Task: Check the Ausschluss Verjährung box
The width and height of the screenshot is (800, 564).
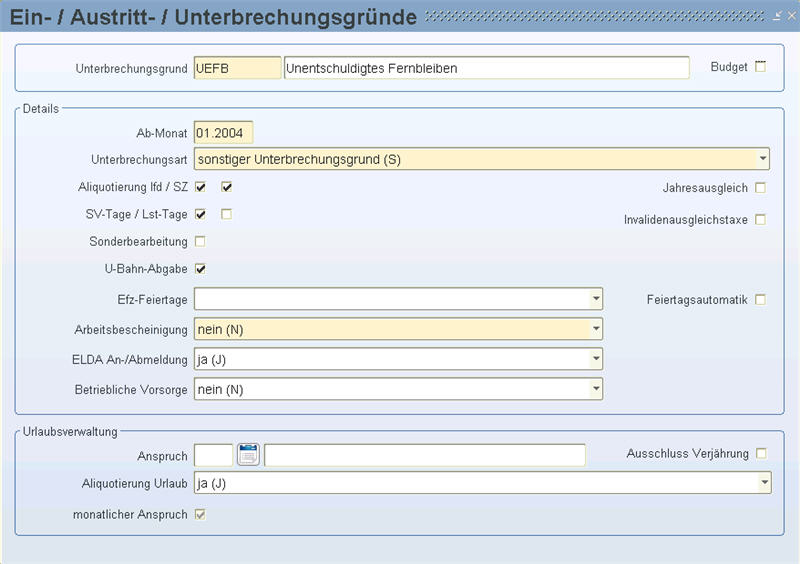Action: point(761,453)
